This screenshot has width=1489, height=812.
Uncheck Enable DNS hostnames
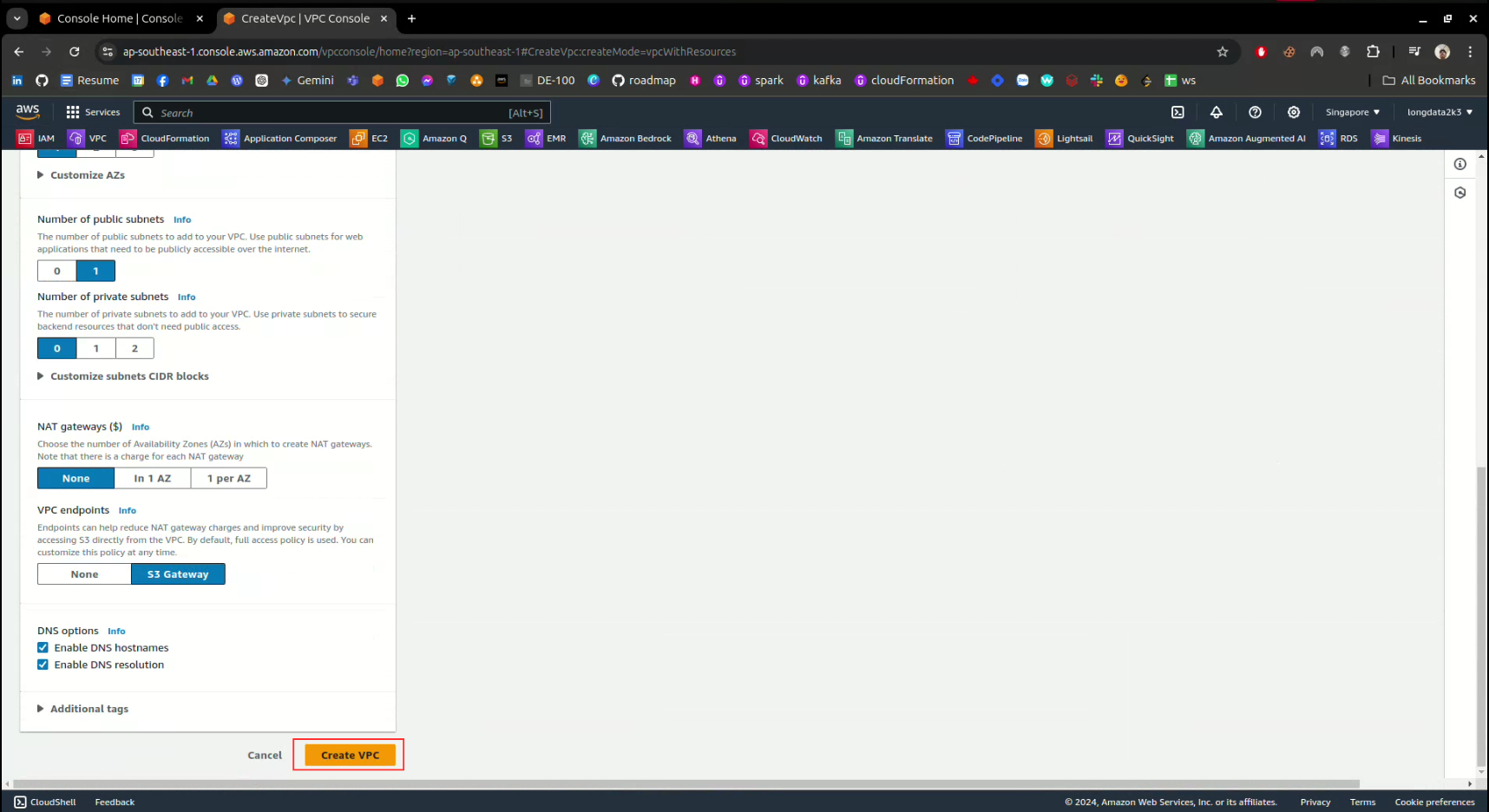click(x=43, y=648)
